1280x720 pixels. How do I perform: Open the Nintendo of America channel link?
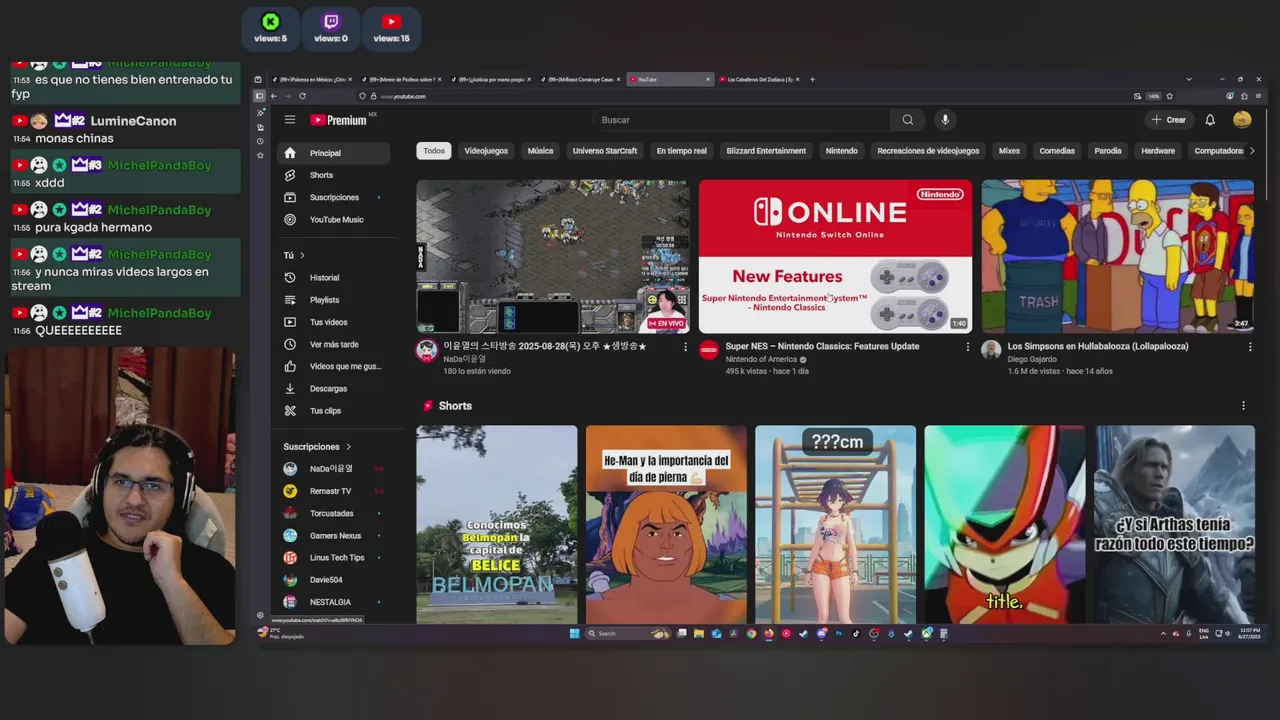click(x=761, y=359)
